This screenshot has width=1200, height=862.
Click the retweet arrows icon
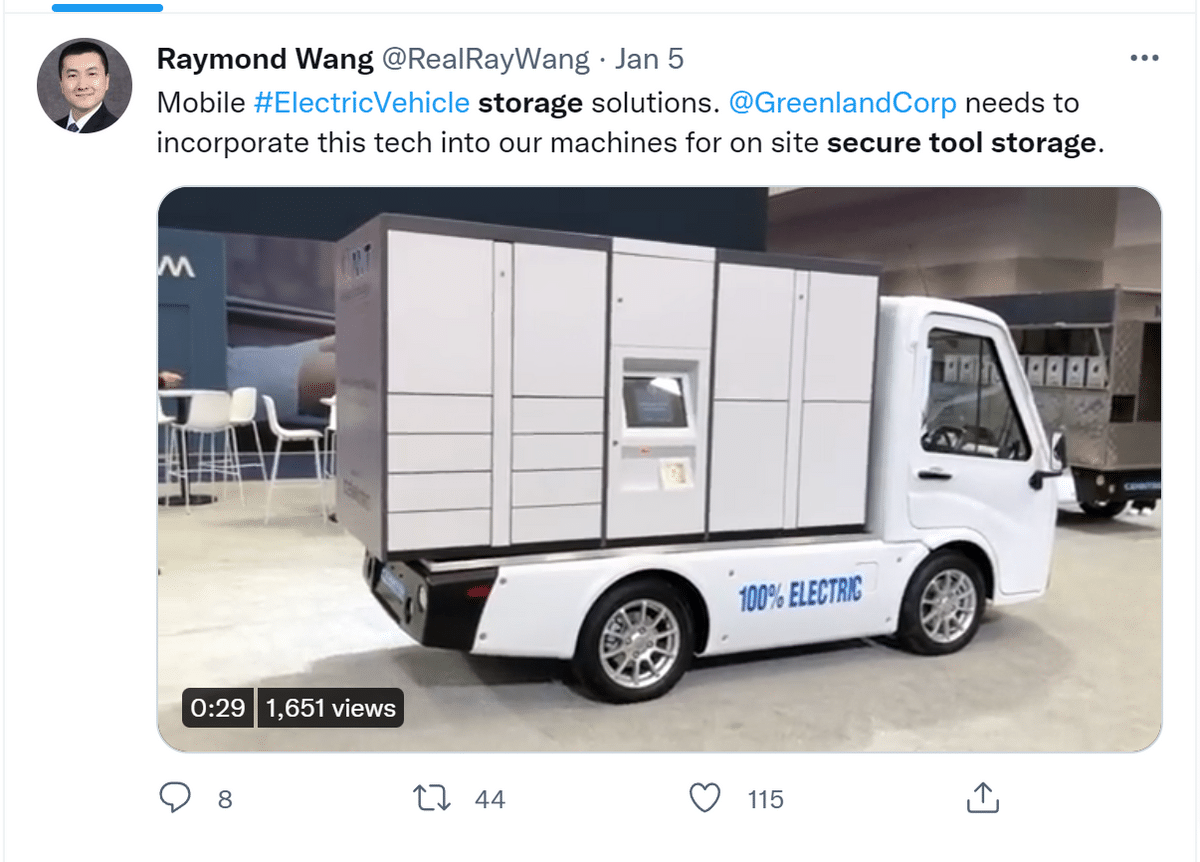point(432,798)
